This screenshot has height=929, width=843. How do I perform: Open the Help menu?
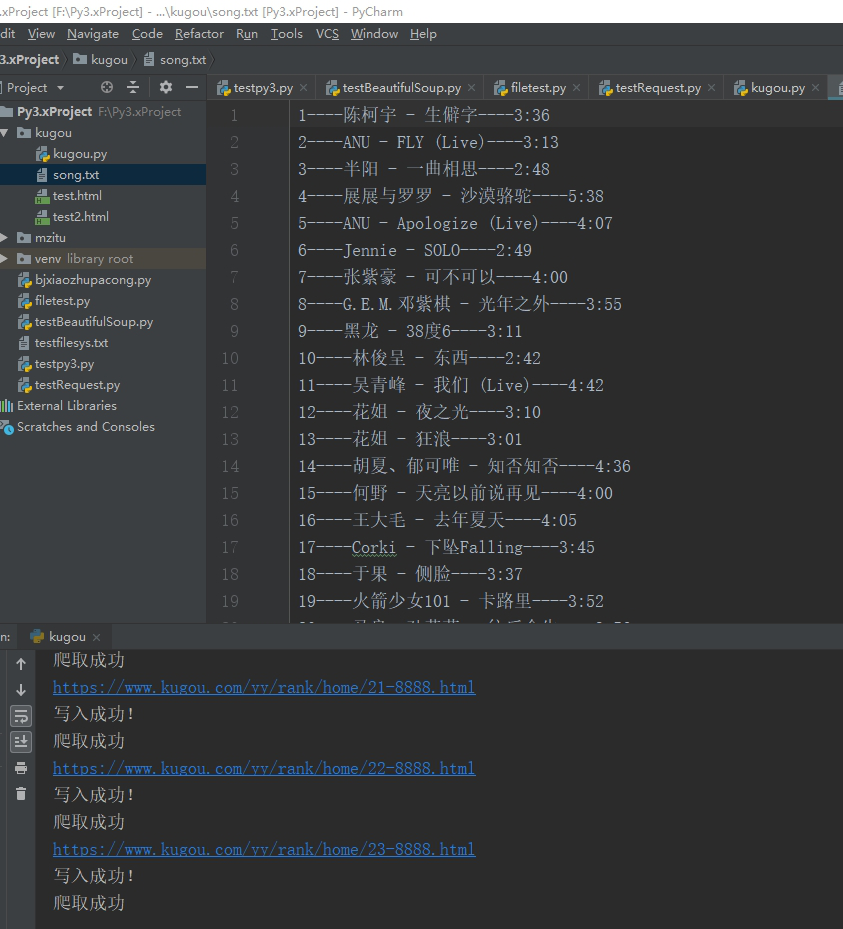tap(423, 34)
